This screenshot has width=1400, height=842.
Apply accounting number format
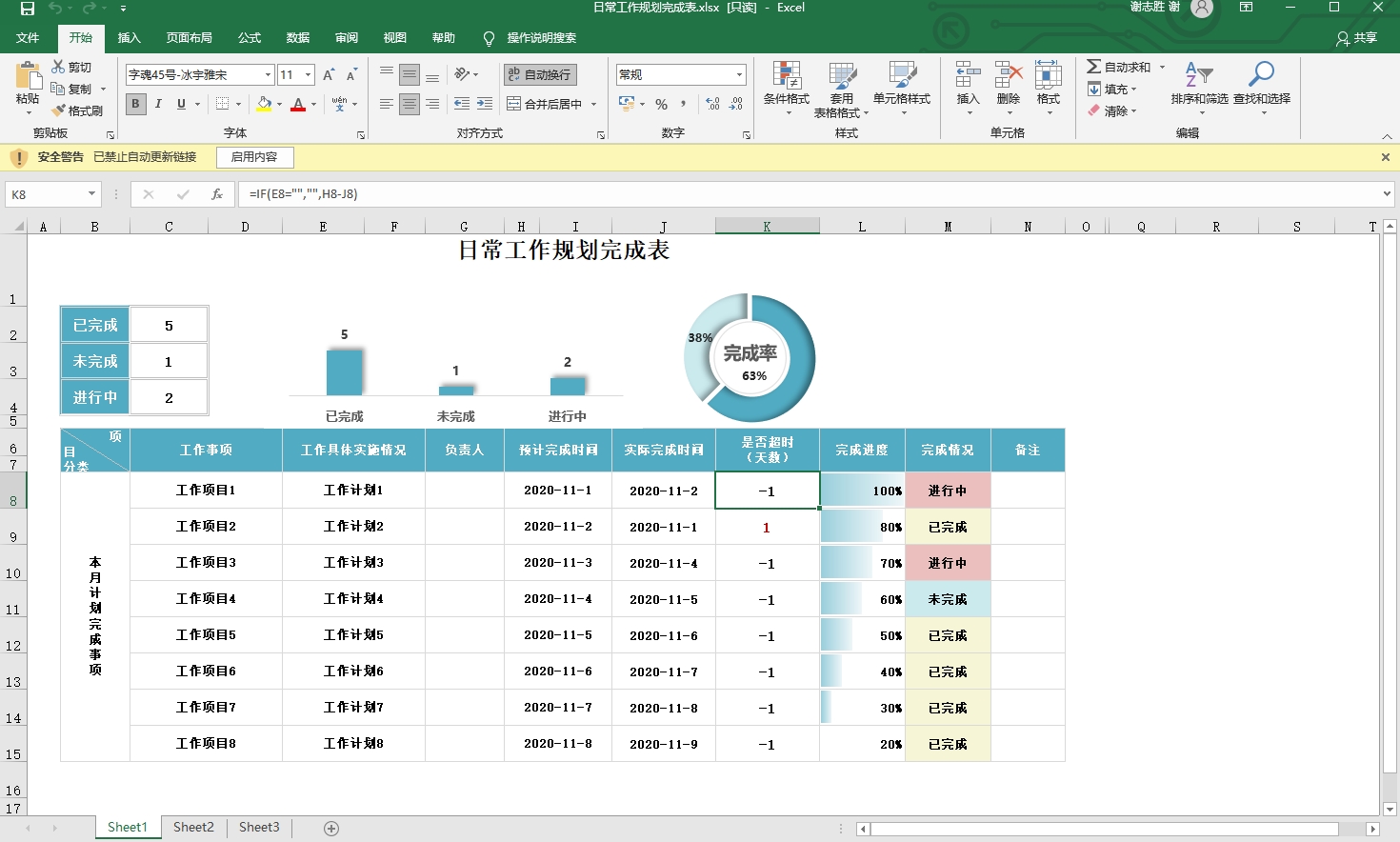pyautogui.click(x=627, y=103)
